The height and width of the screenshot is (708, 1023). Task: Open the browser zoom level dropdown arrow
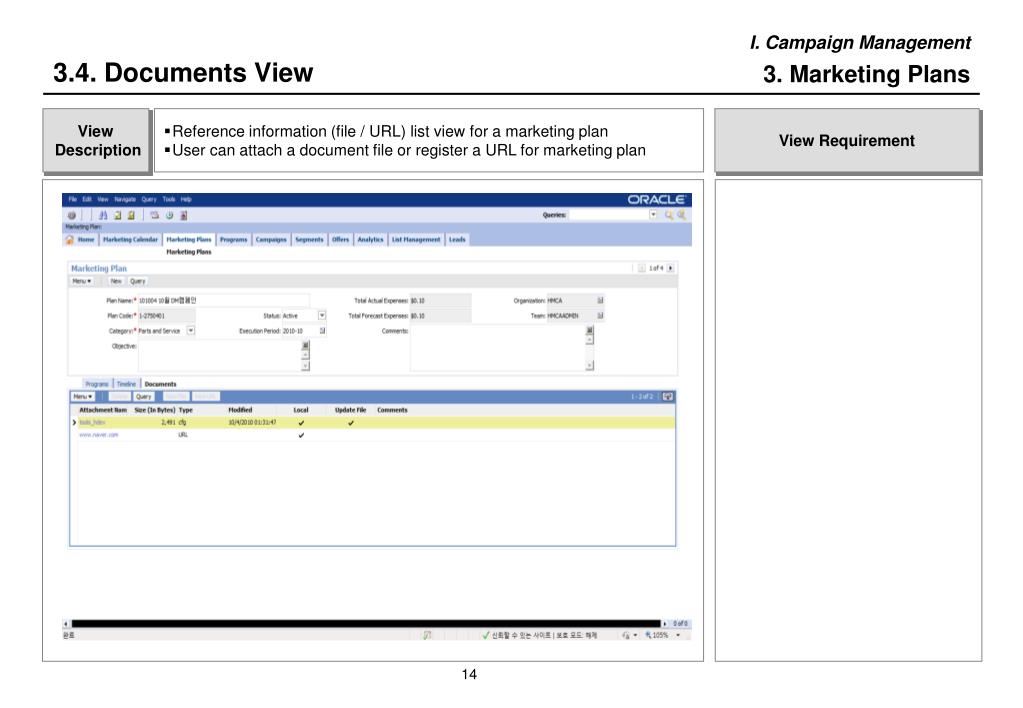pos(678,635)
